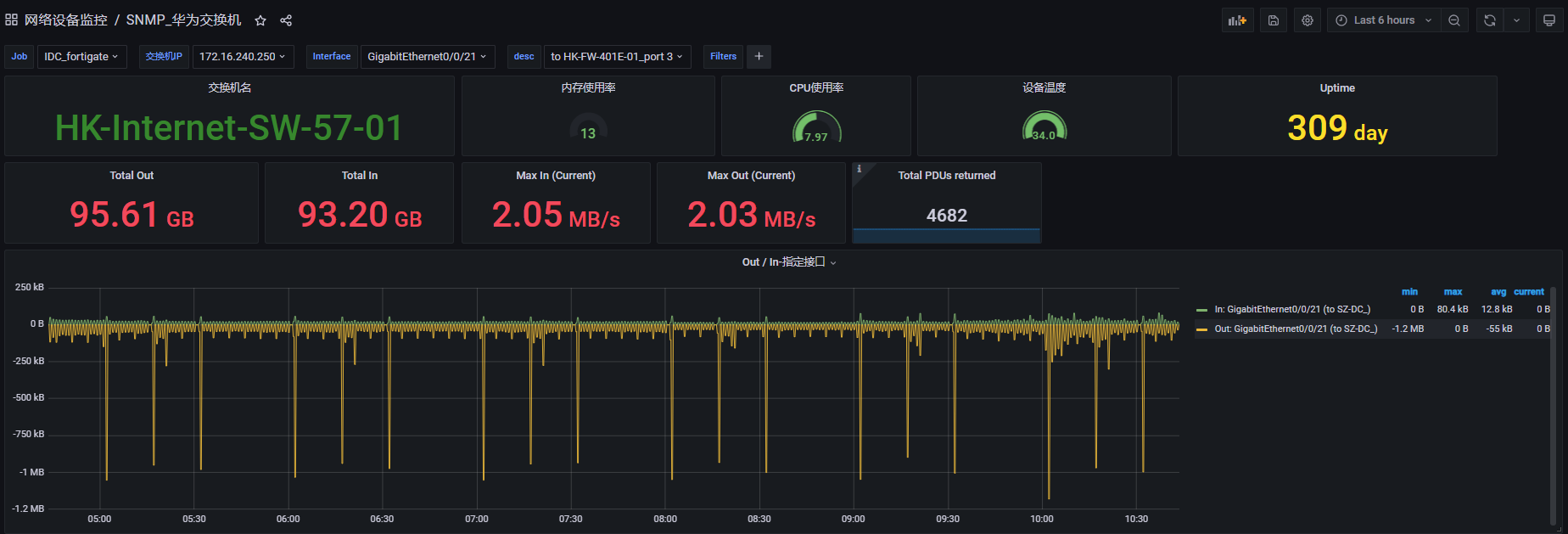Sort legend by current column
1568x534 pixels.
[x=1529, y=291]
